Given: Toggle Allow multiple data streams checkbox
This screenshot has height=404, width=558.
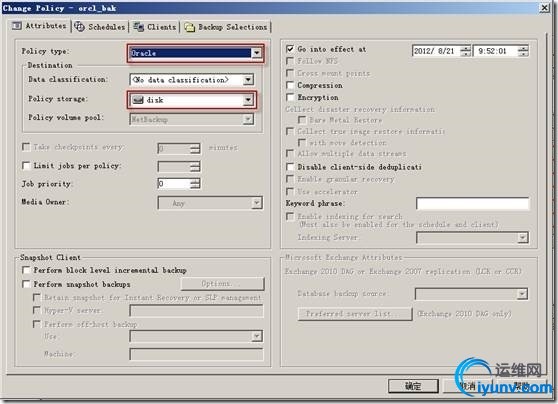Looking at the screenshot, I should (x=290, y=153).
